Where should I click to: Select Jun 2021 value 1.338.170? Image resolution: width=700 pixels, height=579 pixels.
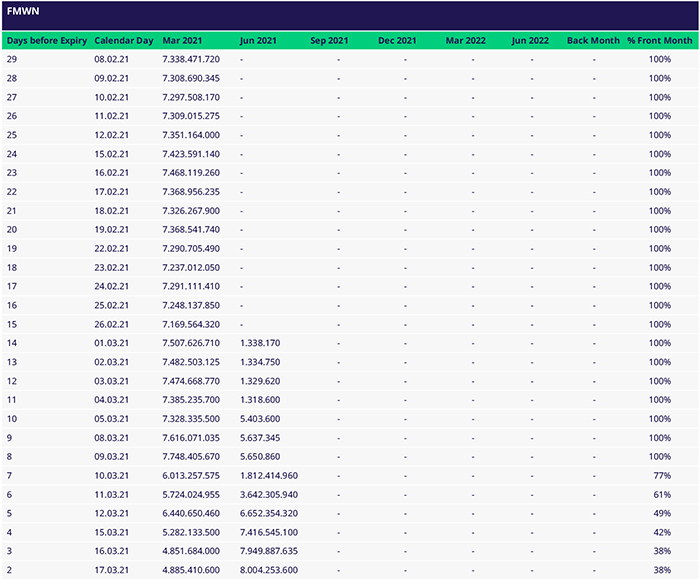[260, 343]
